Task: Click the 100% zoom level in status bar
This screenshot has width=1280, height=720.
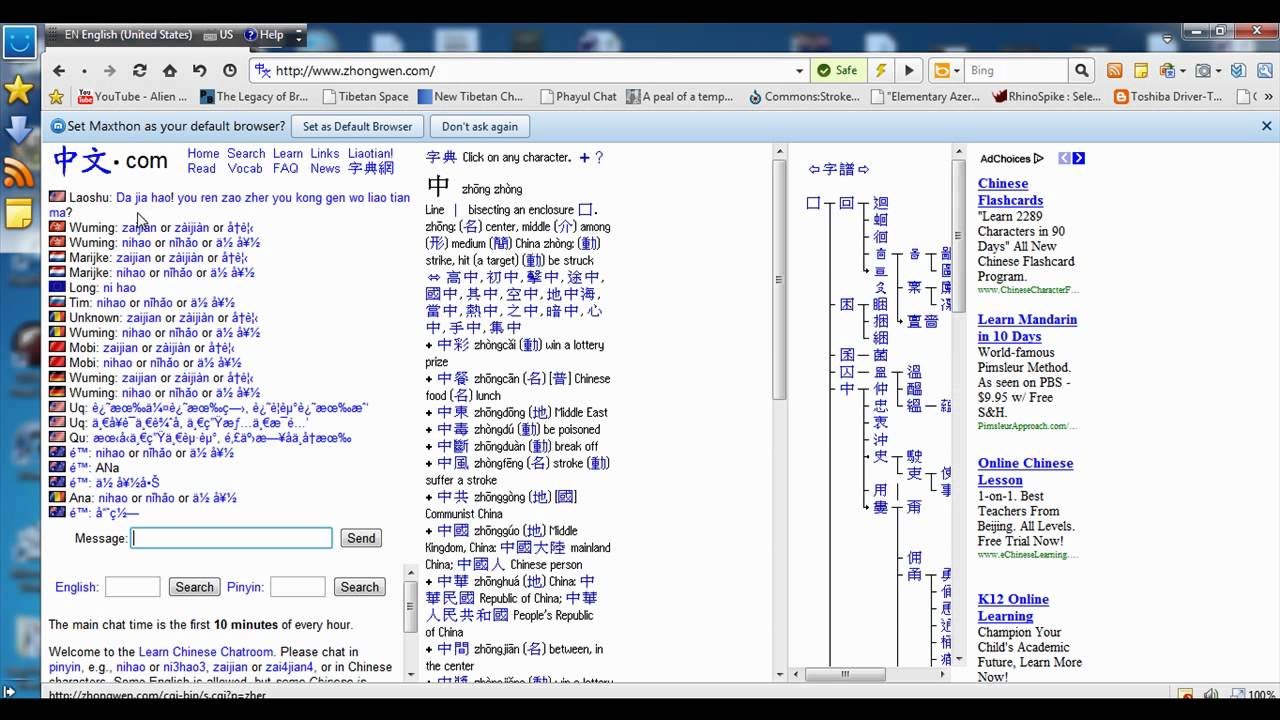Action: (1261, 695)
